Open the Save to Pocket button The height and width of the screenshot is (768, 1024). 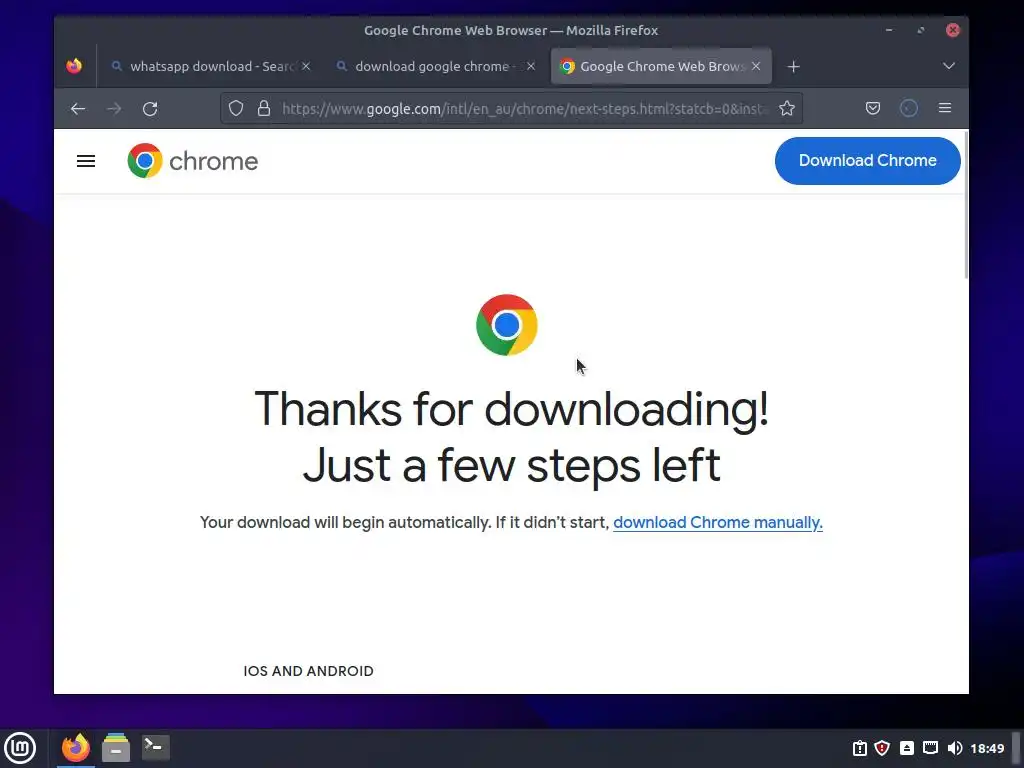[x=872, y=108]
